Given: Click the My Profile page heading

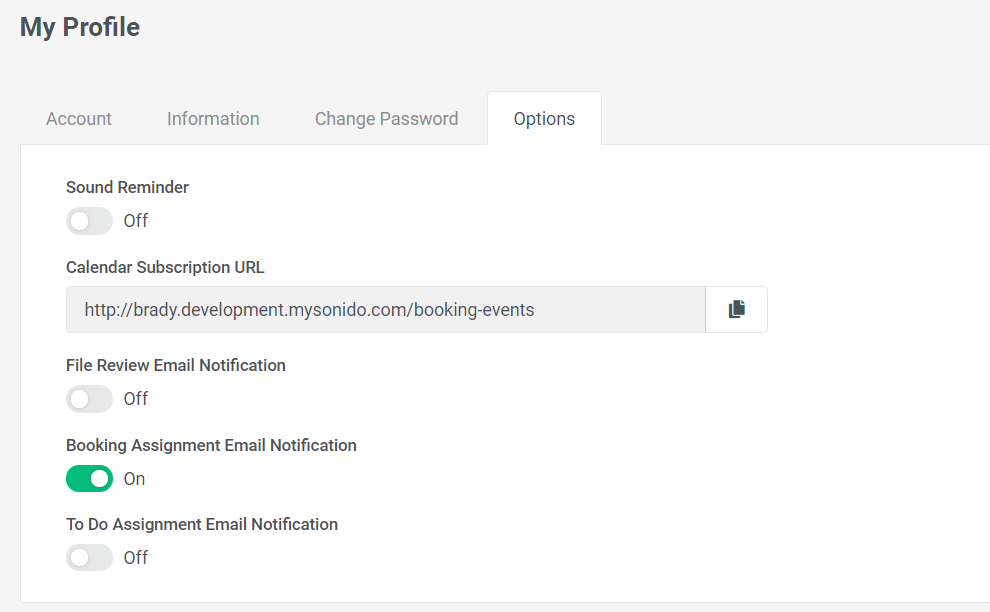Looking at the screenshot, I should [x=80, y=27].
